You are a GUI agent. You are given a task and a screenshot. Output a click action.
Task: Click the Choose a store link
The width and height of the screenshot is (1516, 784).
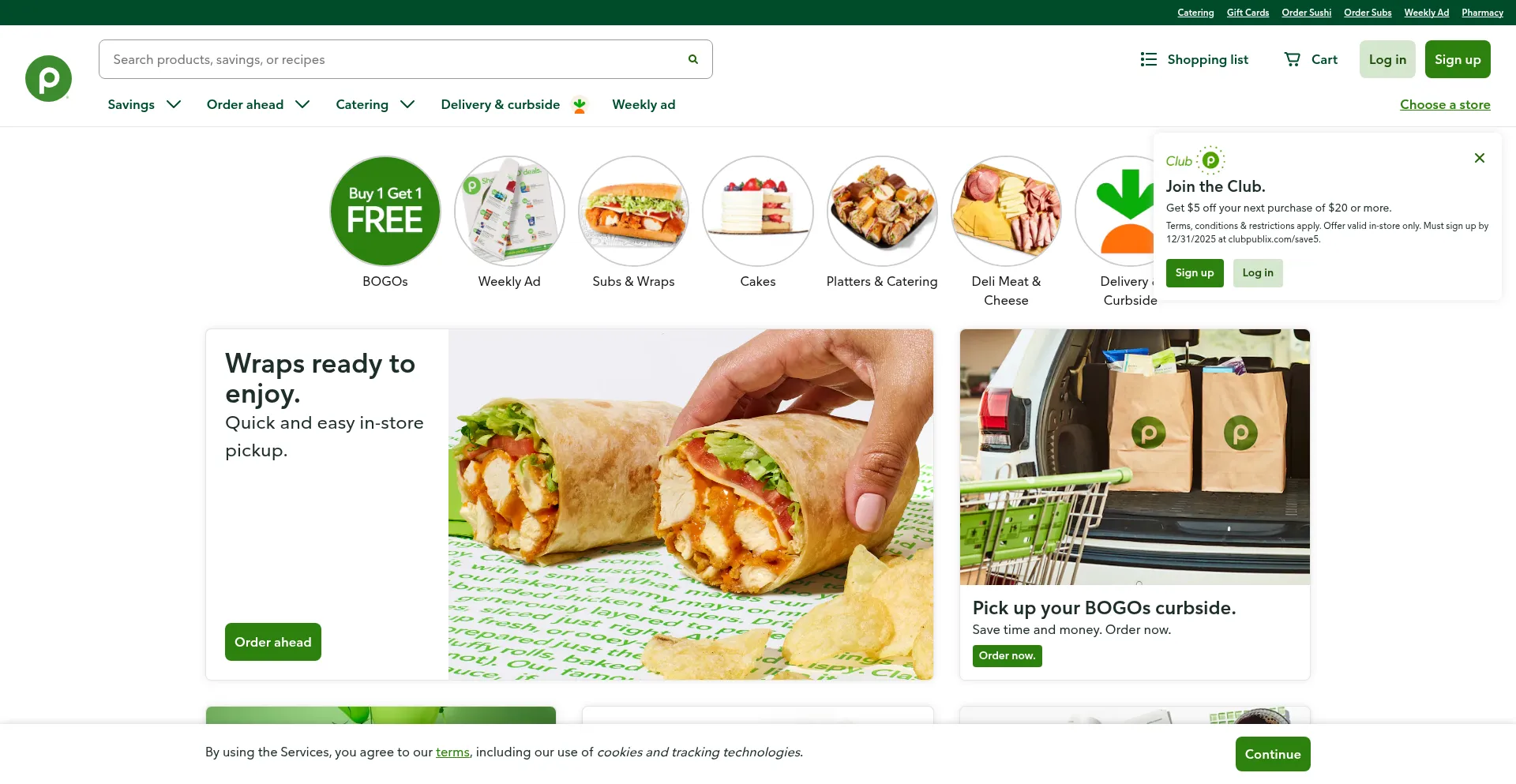1445,104
